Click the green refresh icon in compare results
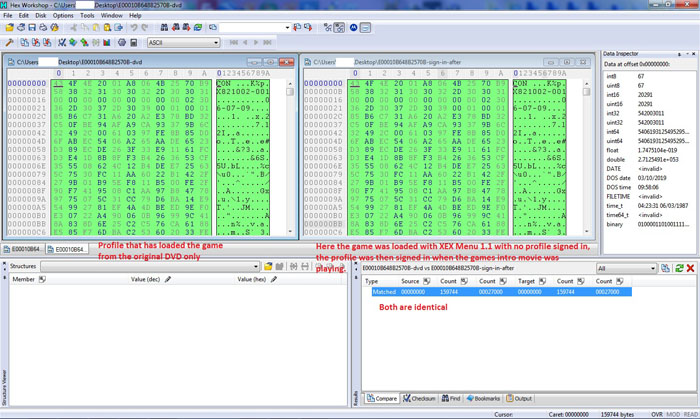The height and width of the screenshot is (419, 700). (x=679, y=268)
